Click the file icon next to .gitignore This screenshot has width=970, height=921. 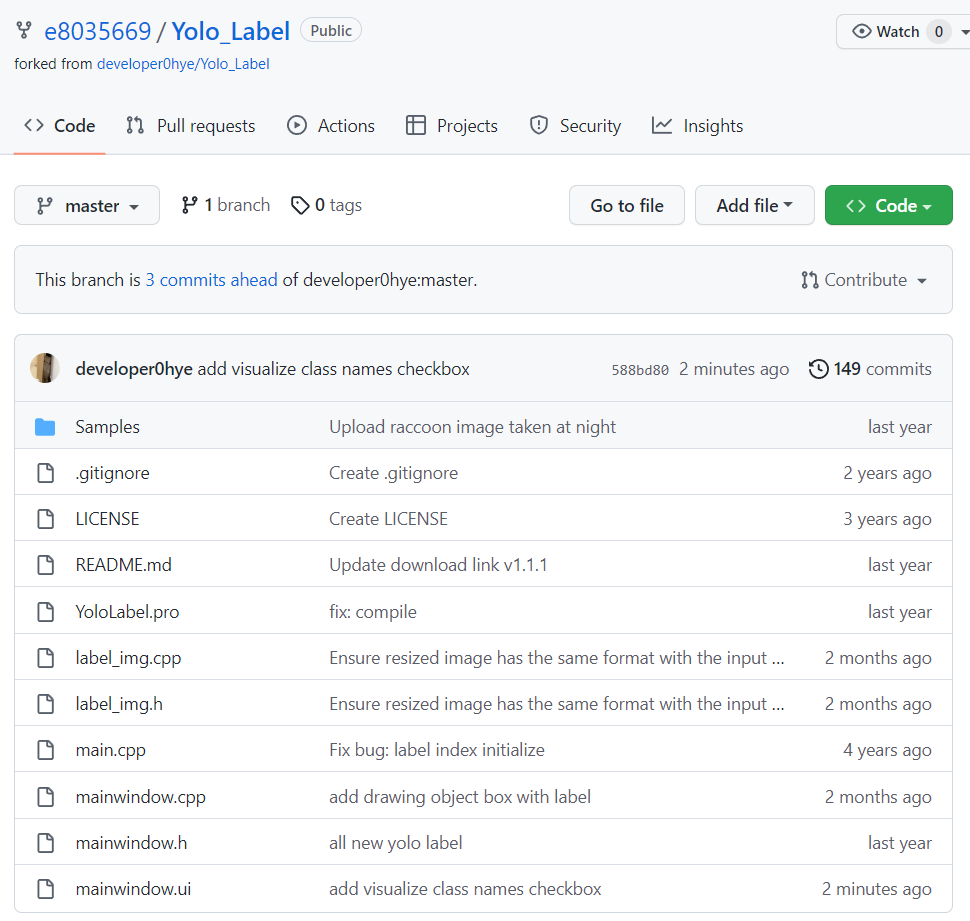(46, 473)
